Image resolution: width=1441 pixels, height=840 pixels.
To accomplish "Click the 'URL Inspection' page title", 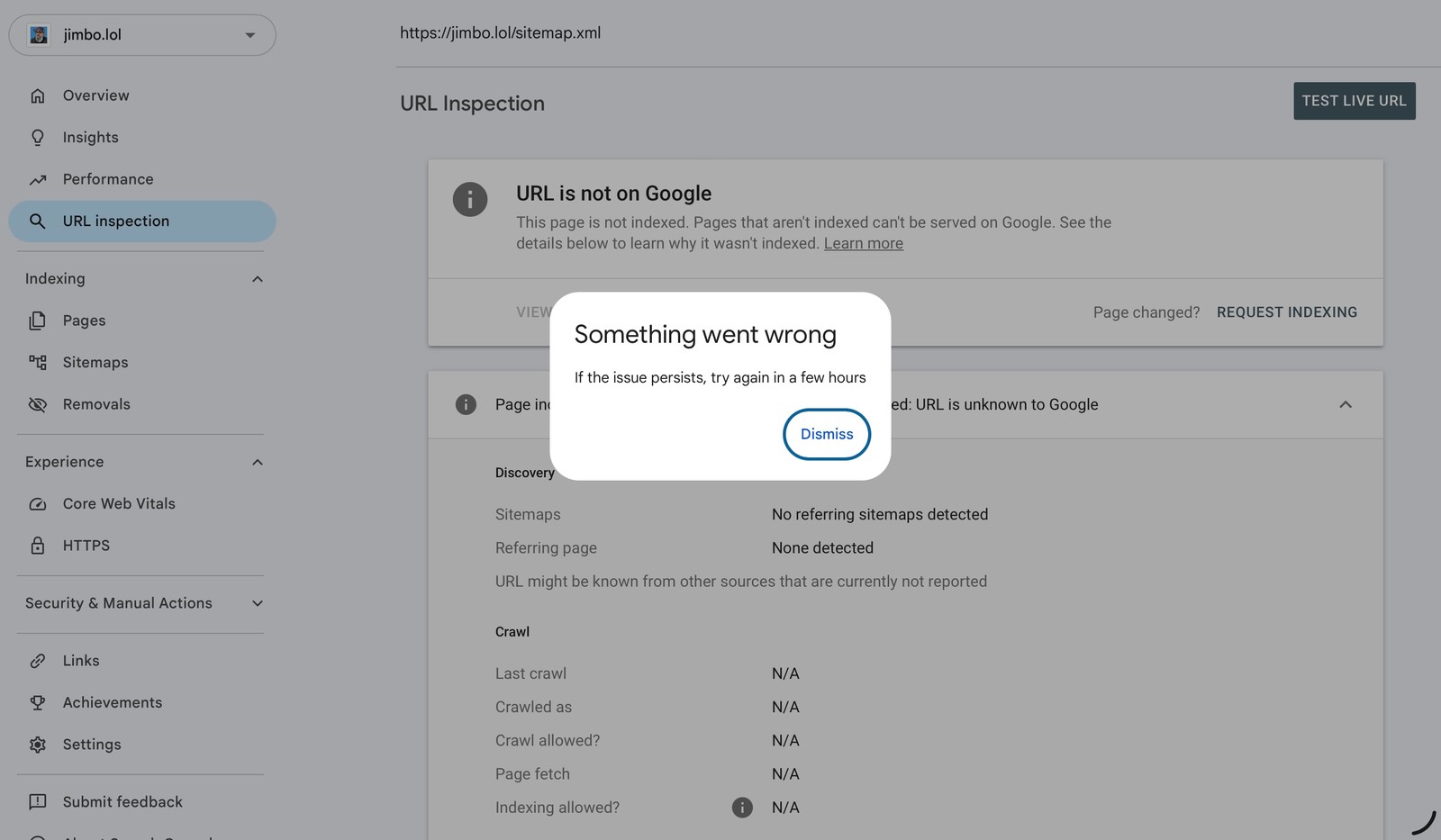I will coord(472,104).
